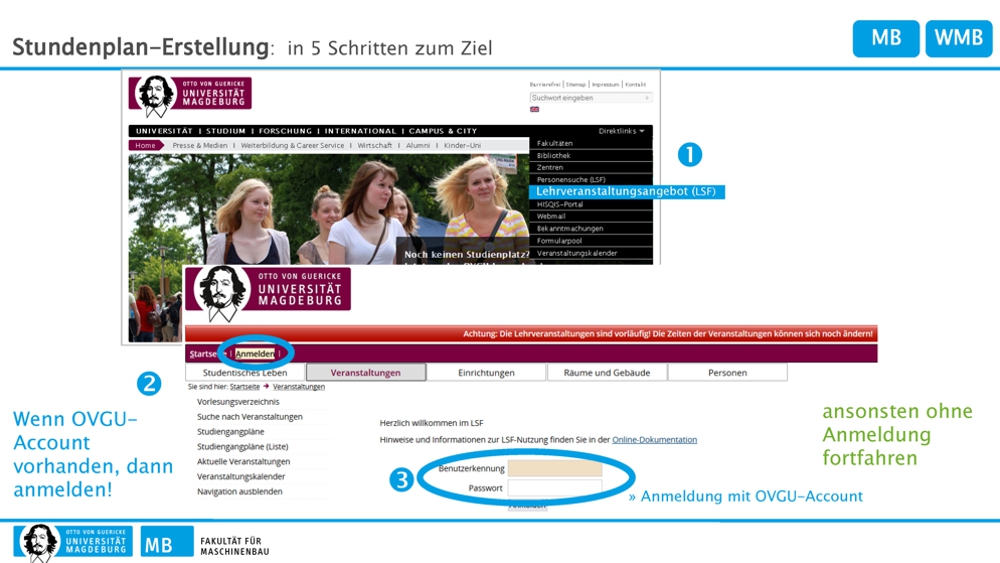Click the Sitemap link
This screenshot has width=1000, height=563.
(575, 84)
